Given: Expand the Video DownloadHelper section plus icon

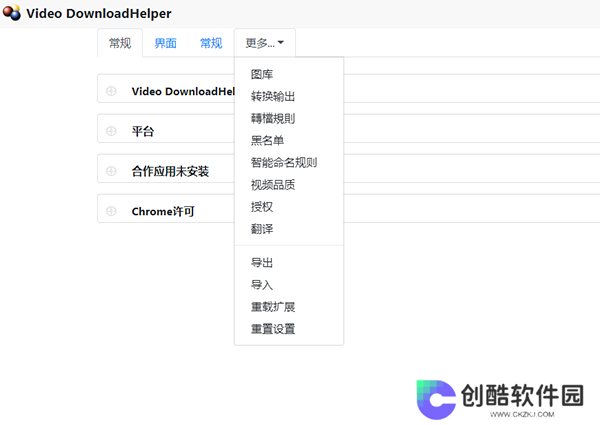Looking at the screenshot, I should [x=111, y=91].
